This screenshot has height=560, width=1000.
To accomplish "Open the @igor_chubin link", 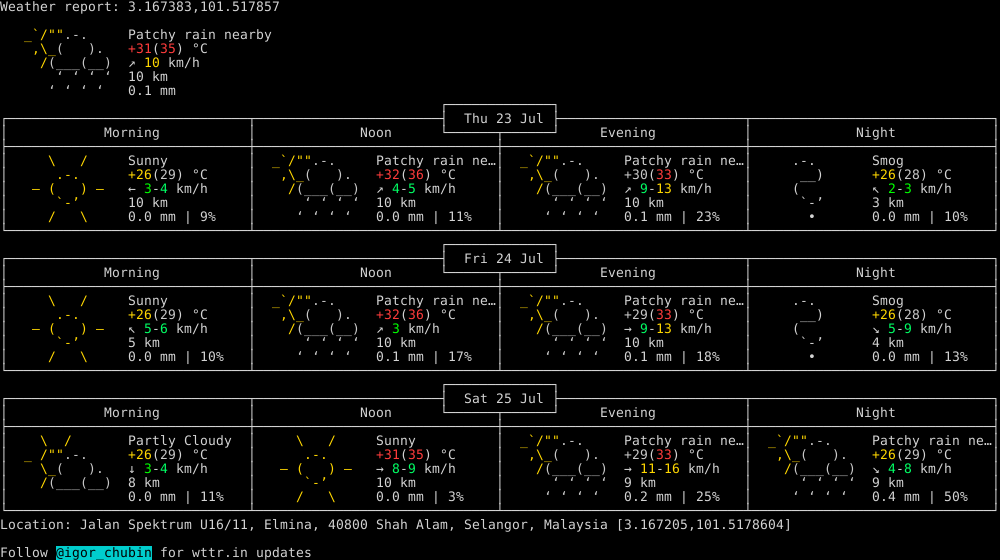I will [104, 552].
